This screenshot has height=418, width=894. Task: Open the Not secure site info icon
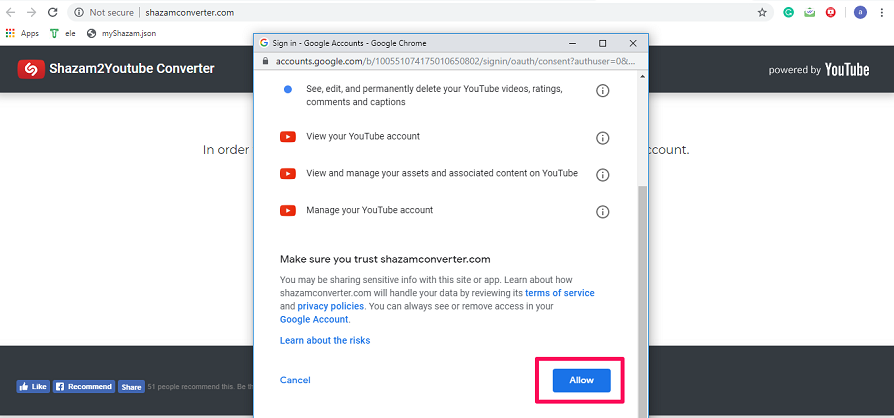point(79,13)
